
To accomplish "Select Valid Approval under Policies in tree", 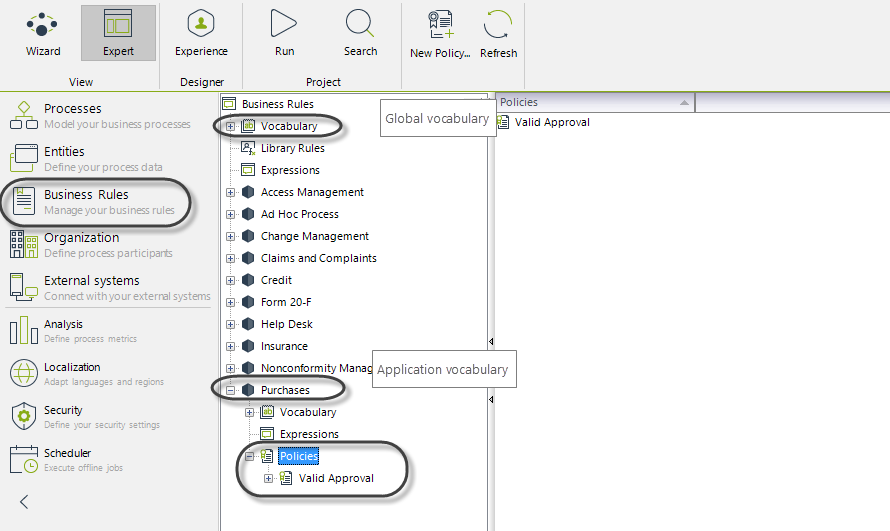I will tap(336, 478).
